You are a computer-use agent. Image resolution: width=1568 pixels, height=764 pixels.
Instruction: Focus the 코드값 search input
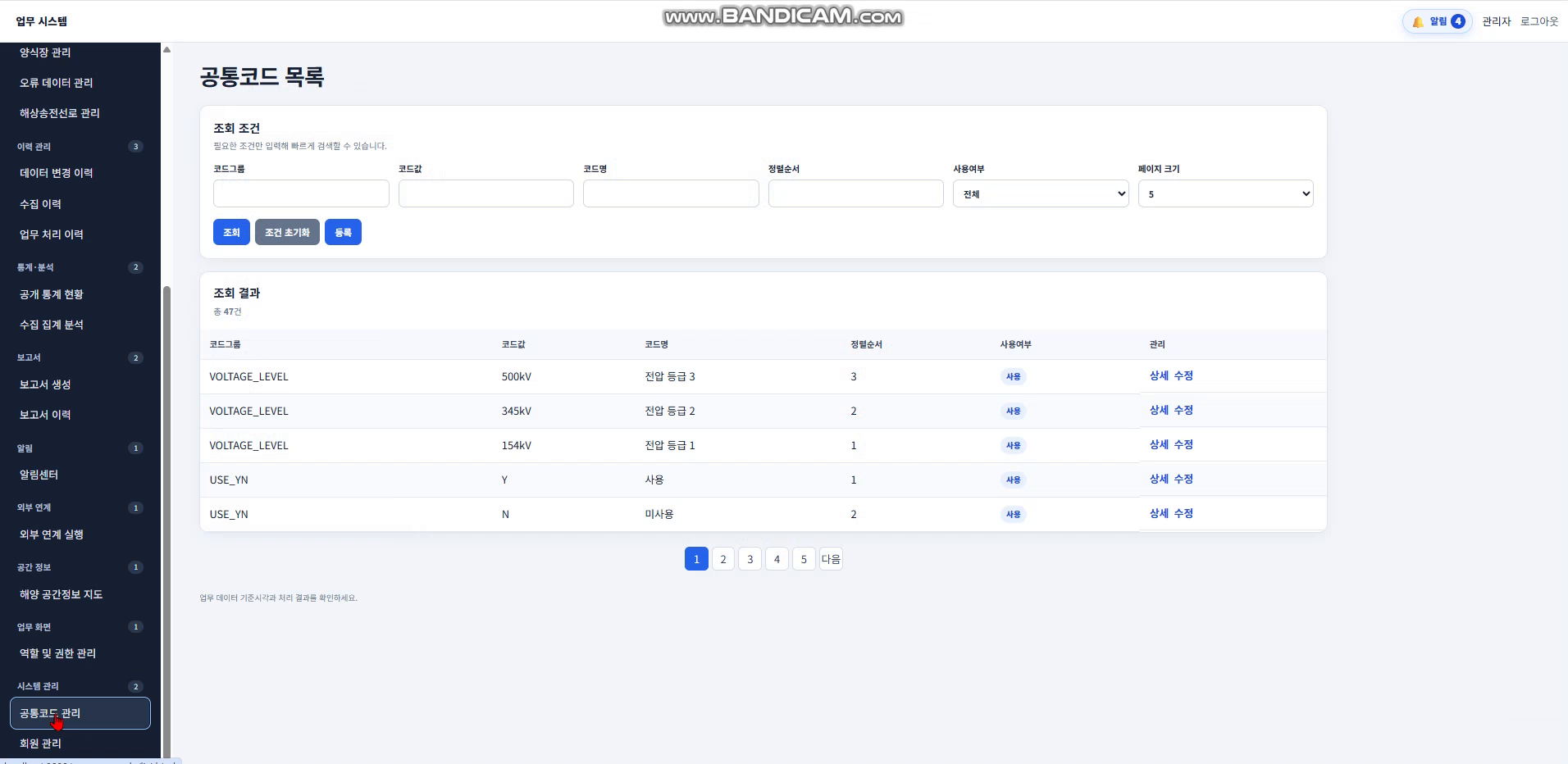click(486, 193)
